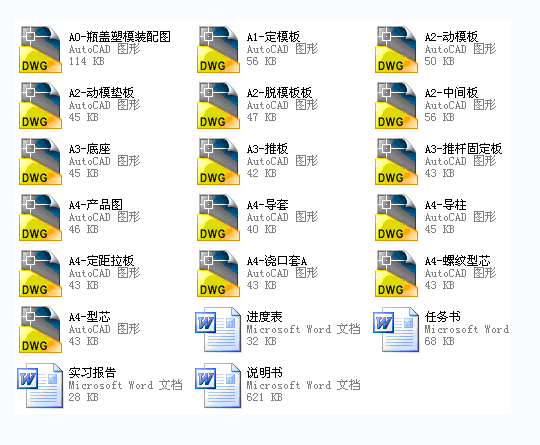Click the A3-推板 file name

pyautogui.click(x=267, y=149)
